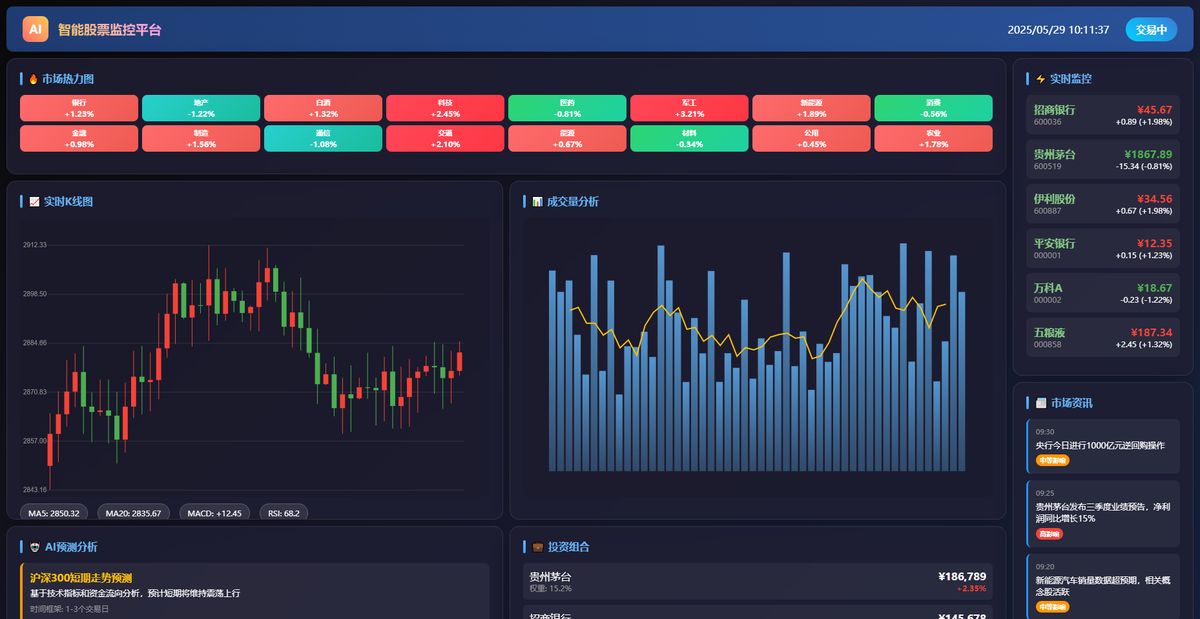Open 贵州茅台 in the 实时监控 watchlist
1200x619 pixels.
click(1102, 157)
